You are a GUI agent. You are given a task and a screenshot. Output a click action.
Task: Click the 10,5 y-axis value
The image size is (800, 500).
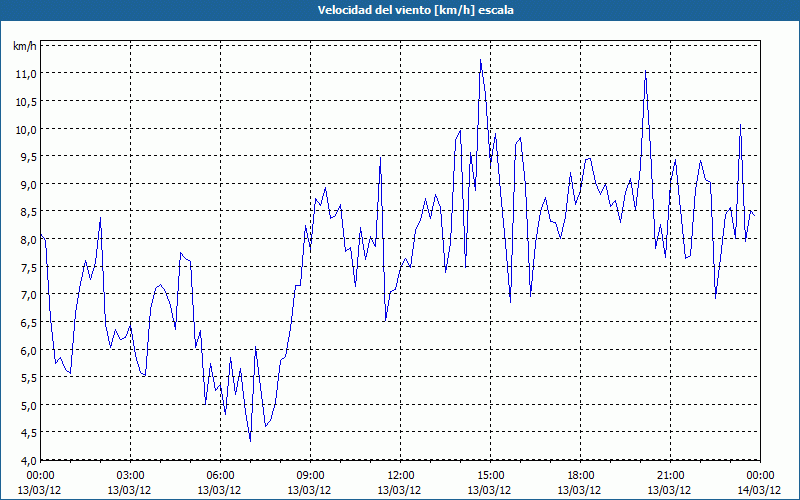tap(26, 102)
